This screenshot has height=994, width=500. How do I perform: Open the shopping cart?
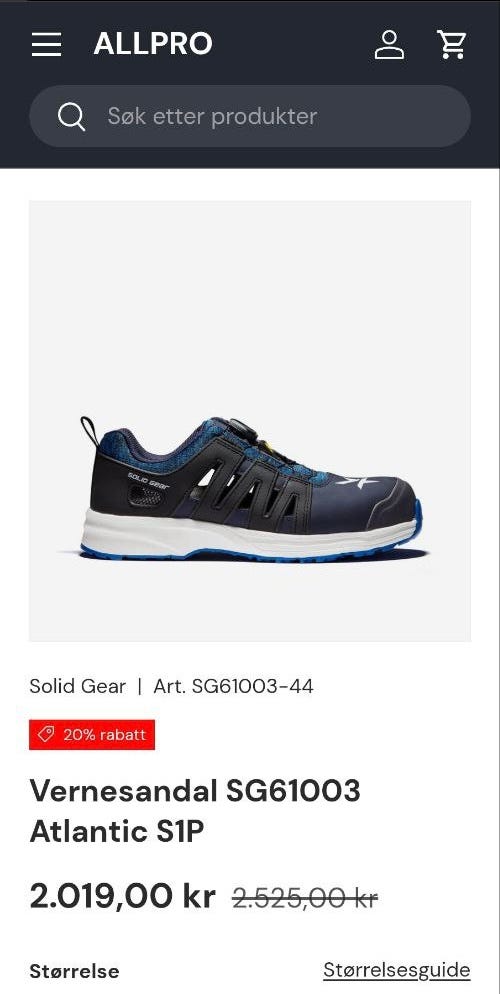(x=452, y=44)
